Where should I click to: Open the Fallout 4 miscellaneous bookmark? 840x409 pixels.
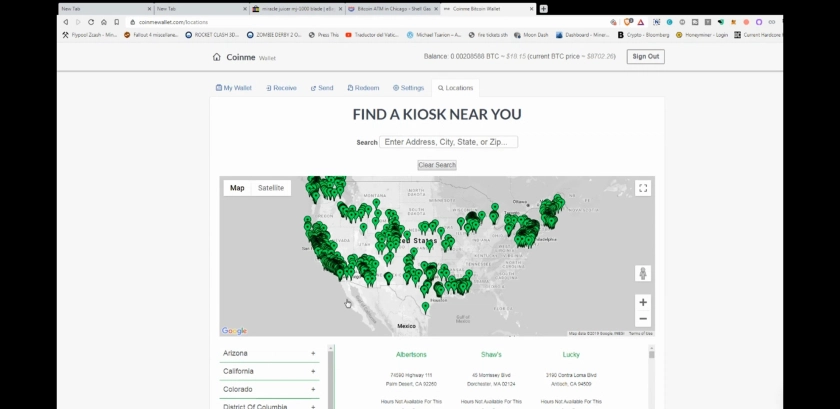(x=151, y=35)
